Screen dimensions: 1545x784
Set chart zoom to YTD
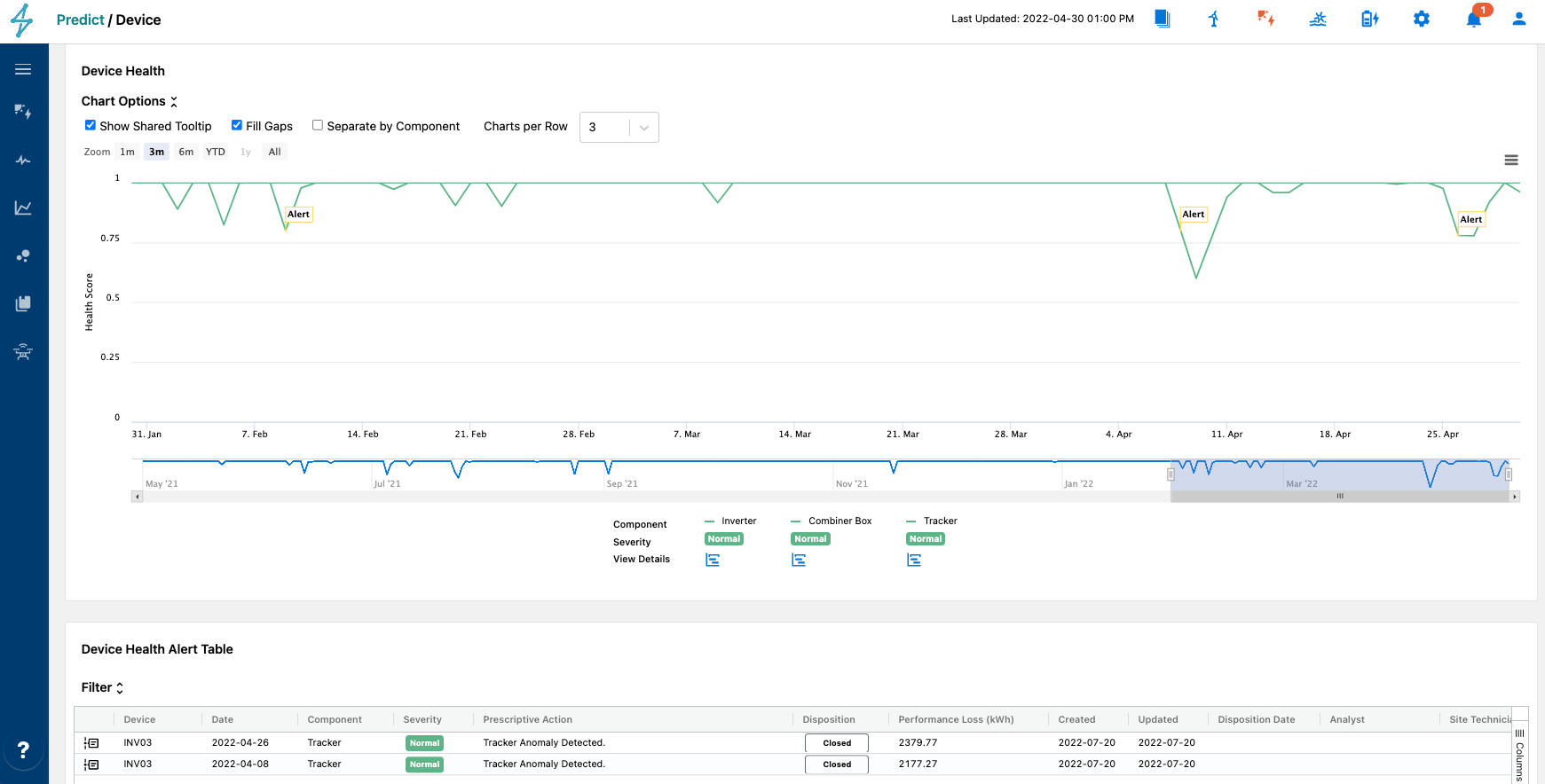[x=216, y=152]
